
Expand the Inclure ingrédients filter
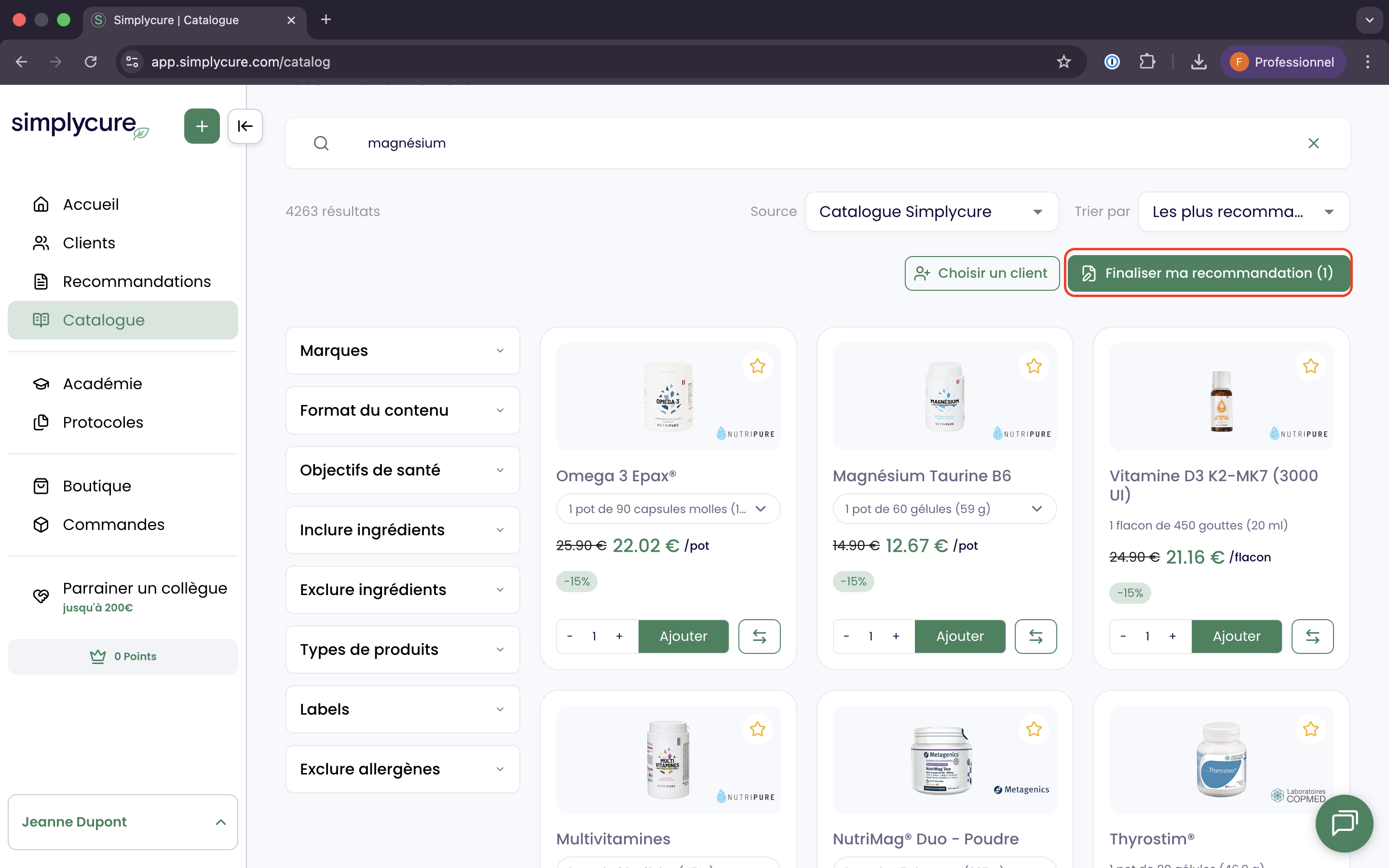(x=402, y=530)
